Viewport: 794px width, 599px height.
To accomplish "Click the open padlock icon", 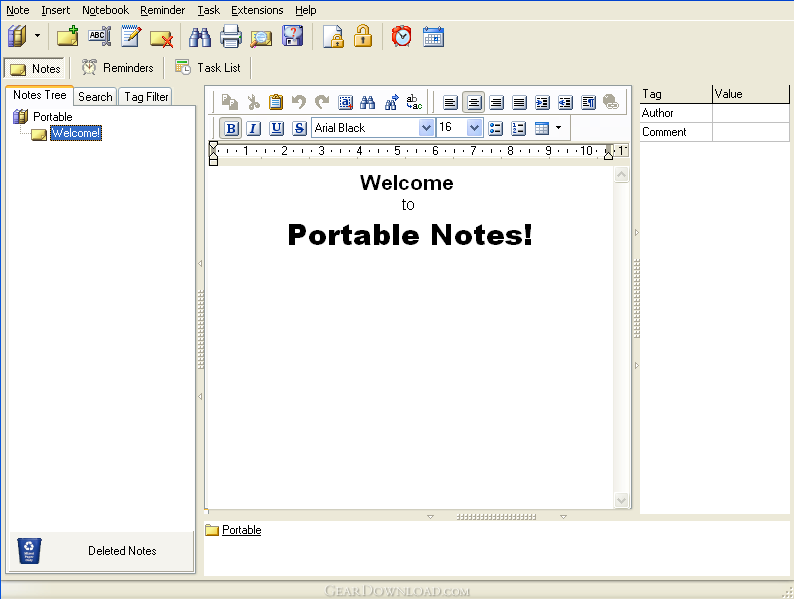I will pyautogui.click(x=363, y=36).
